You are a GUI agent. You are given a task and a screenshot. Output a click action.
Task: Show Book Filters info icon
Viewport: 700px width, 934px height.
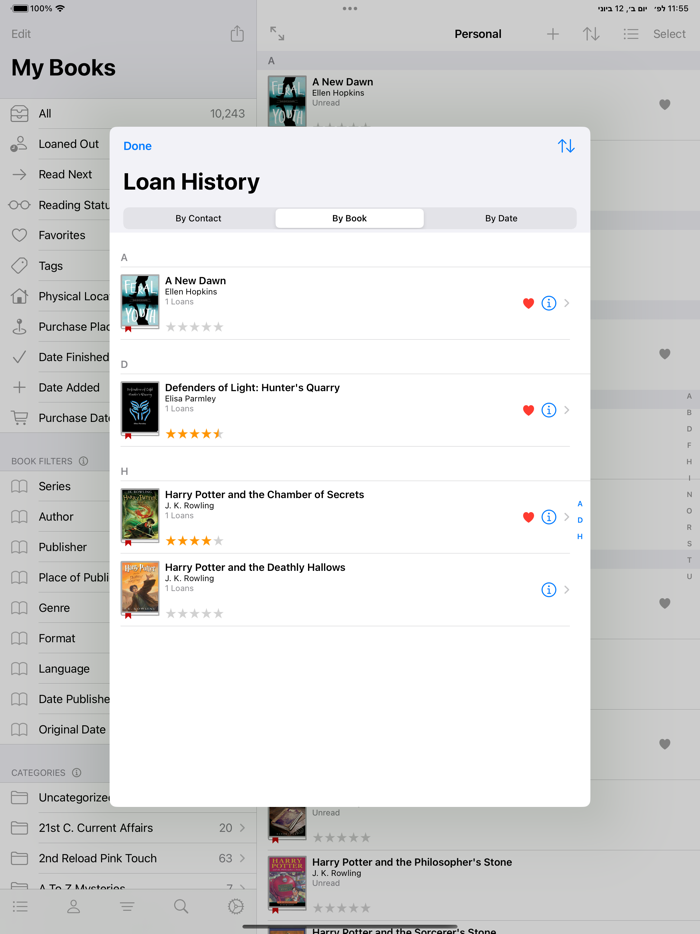pyautogui.click(x=83, y=461)
